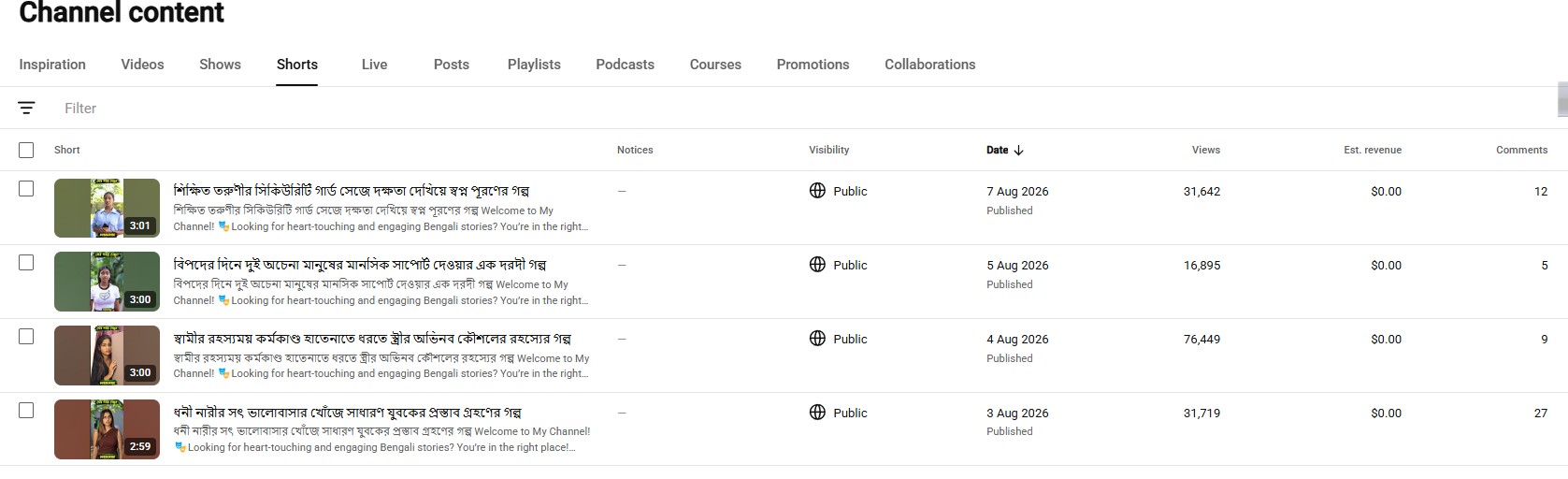Image resolution: width=1568 pixels, height=479 pixels.
Task: Go to the Collaborations tab
Action: tap(929, 65)
